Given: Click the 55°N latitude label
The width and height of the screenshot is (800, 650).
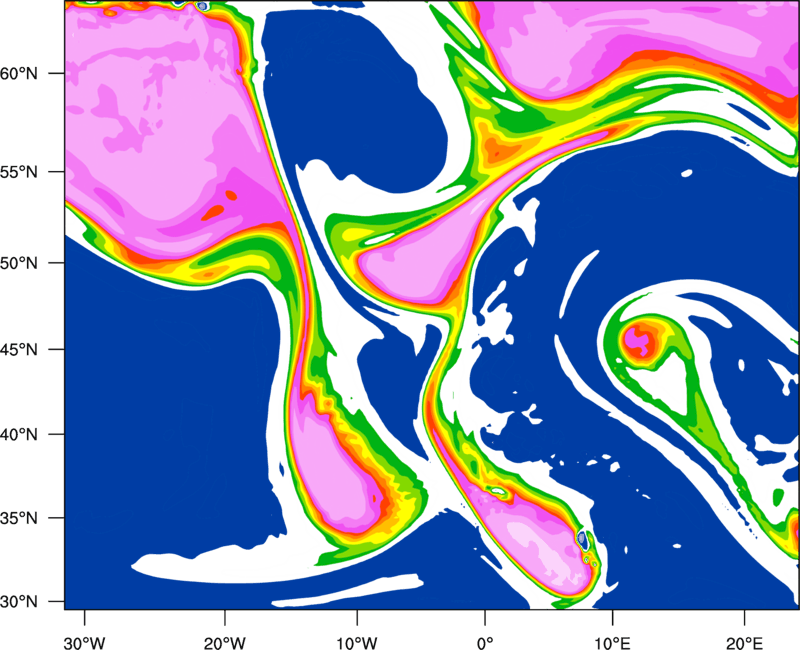Looking at the screenshot, I should (19, 172).
